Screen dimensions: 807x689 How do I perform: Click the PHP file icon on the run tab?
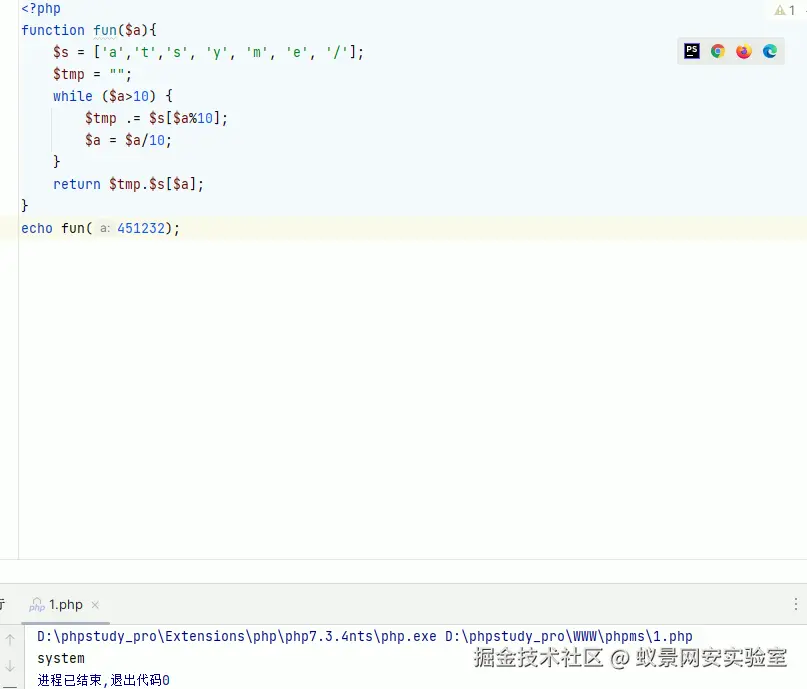pos(37,605)
